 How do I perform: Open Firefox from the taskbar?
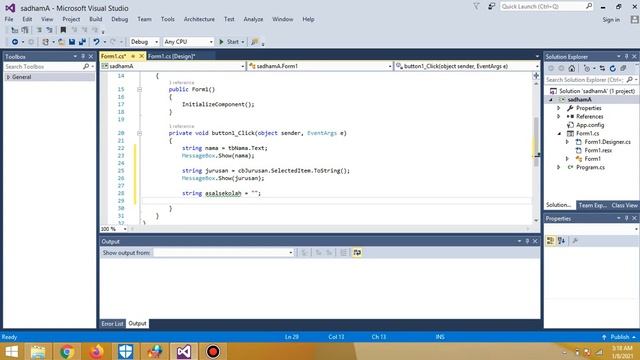tap(96, 351)
